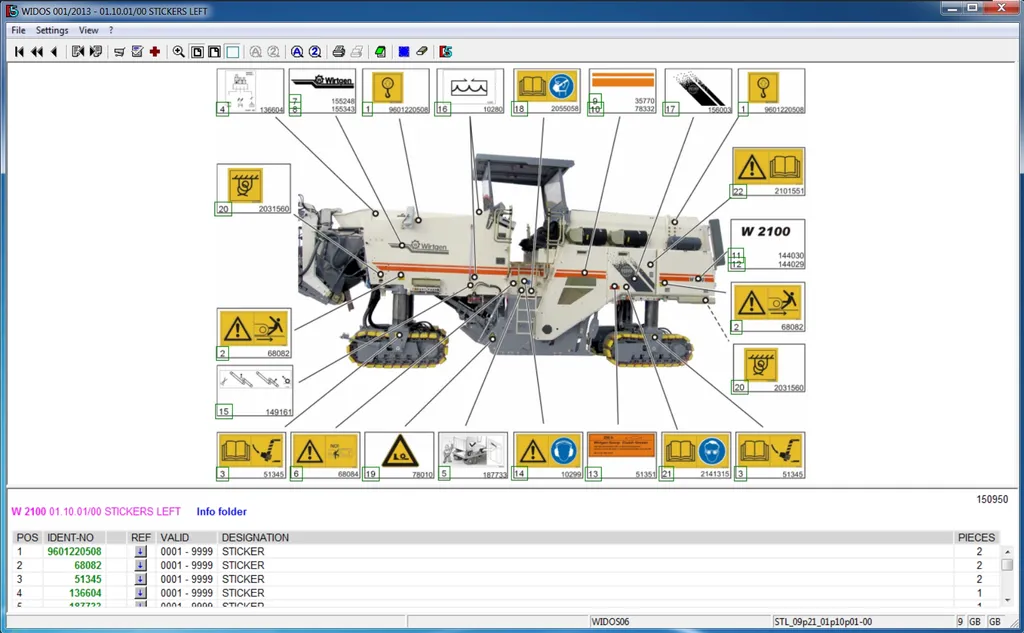Click the shopping cart icon in toolbar
The image size is (1024, 633).
119,52
